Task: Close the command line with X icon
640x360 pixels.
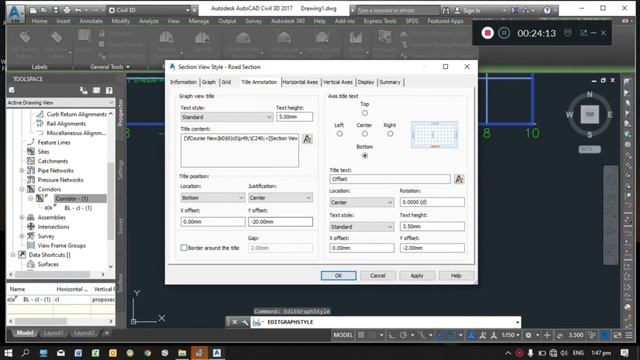Action: pyautogui.click(x=235, y=322)
